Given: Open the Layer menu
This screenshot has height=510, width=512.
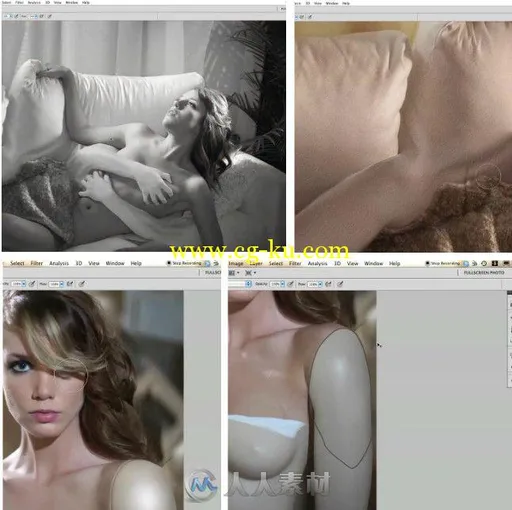Looking at the screenshot, I should click(x=256, y=263).
